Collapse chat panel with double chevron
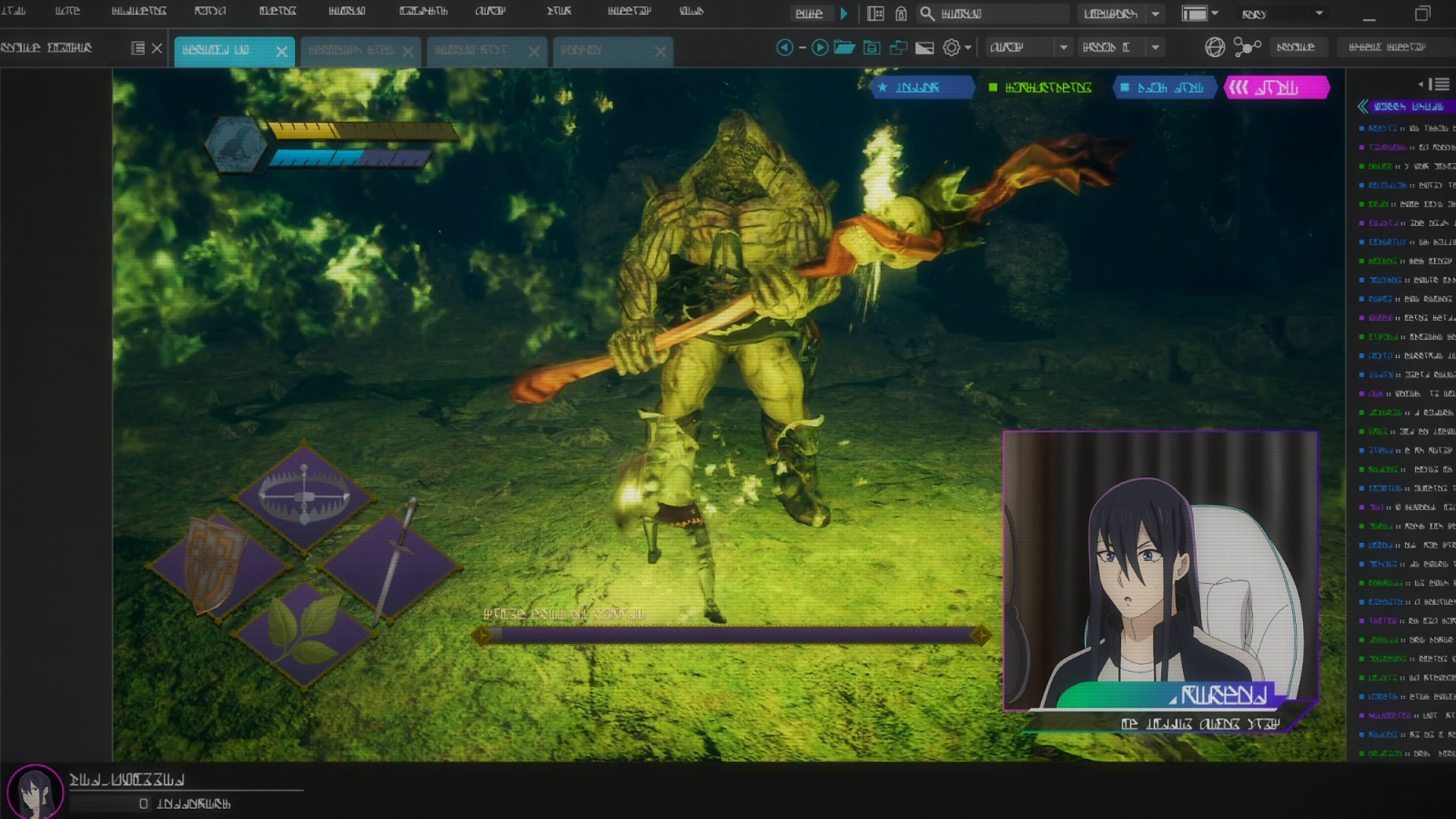 point(1363,107)
